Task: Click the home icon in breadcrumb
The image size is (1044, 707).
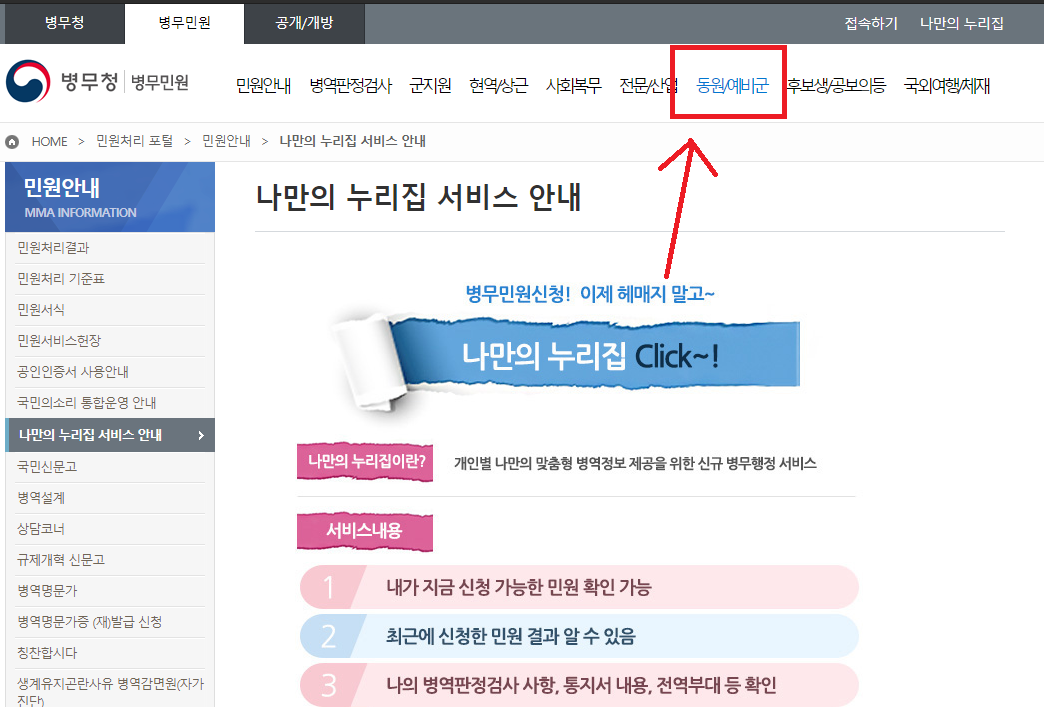Action: [x=12, y=141]
